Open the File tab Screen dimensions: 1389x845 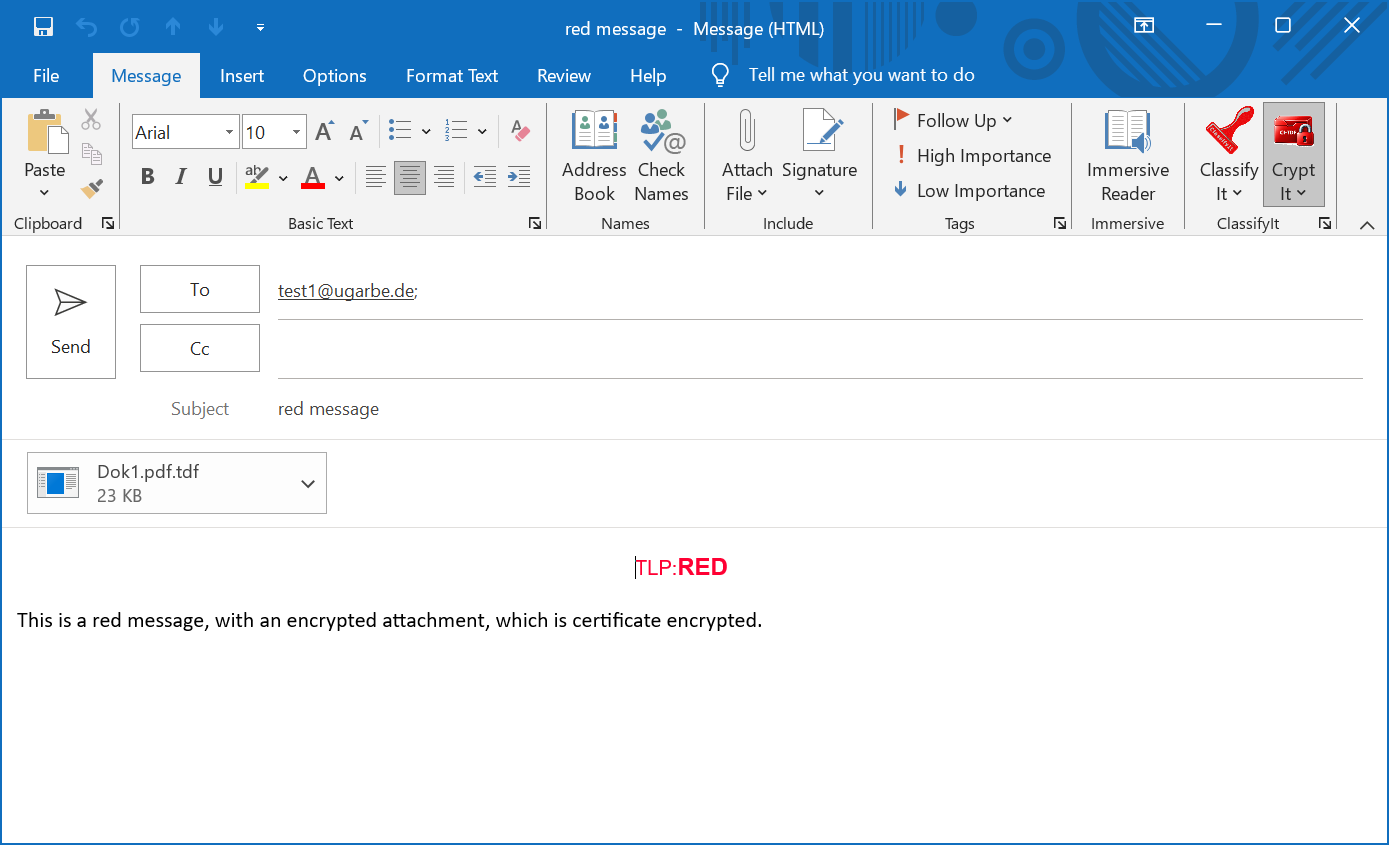pos(46,76)
